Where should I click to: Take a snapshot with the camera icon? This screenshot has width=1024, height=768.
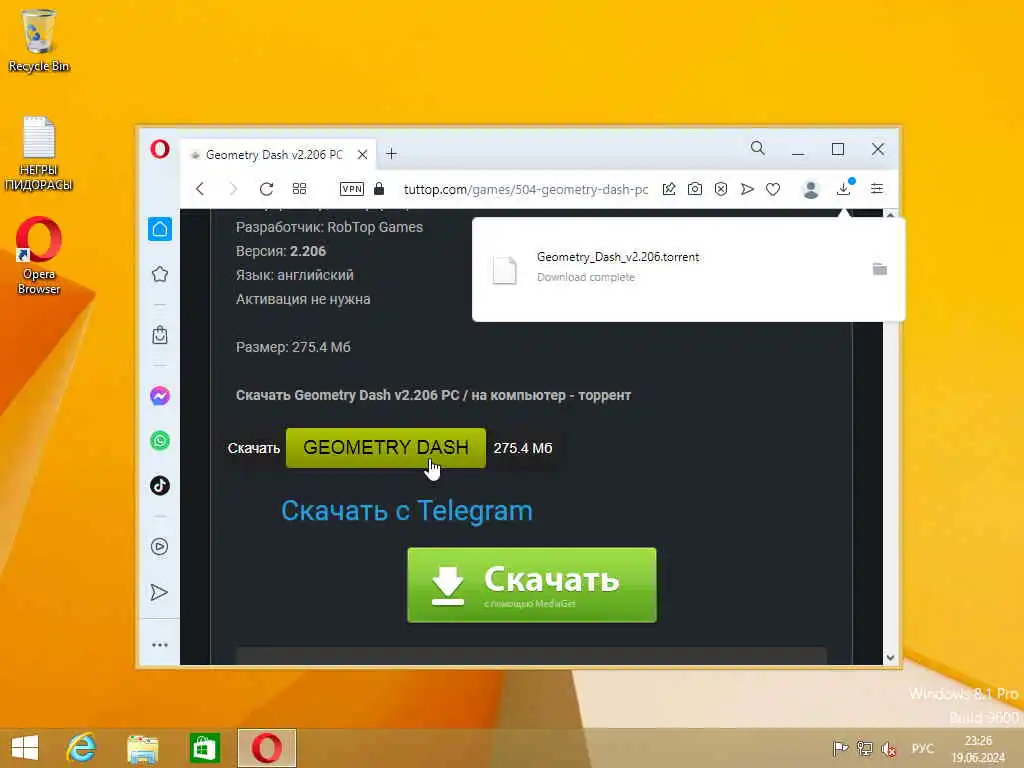pos(695,189)
